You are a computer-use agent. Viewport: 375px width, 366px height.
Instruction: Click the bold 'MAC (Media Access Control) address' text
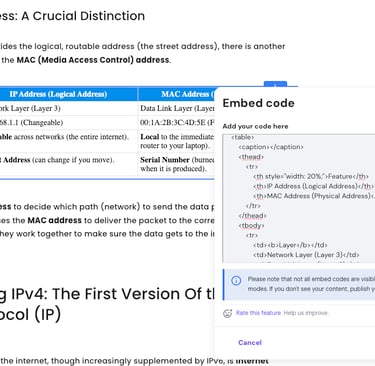tap(93, 60)
